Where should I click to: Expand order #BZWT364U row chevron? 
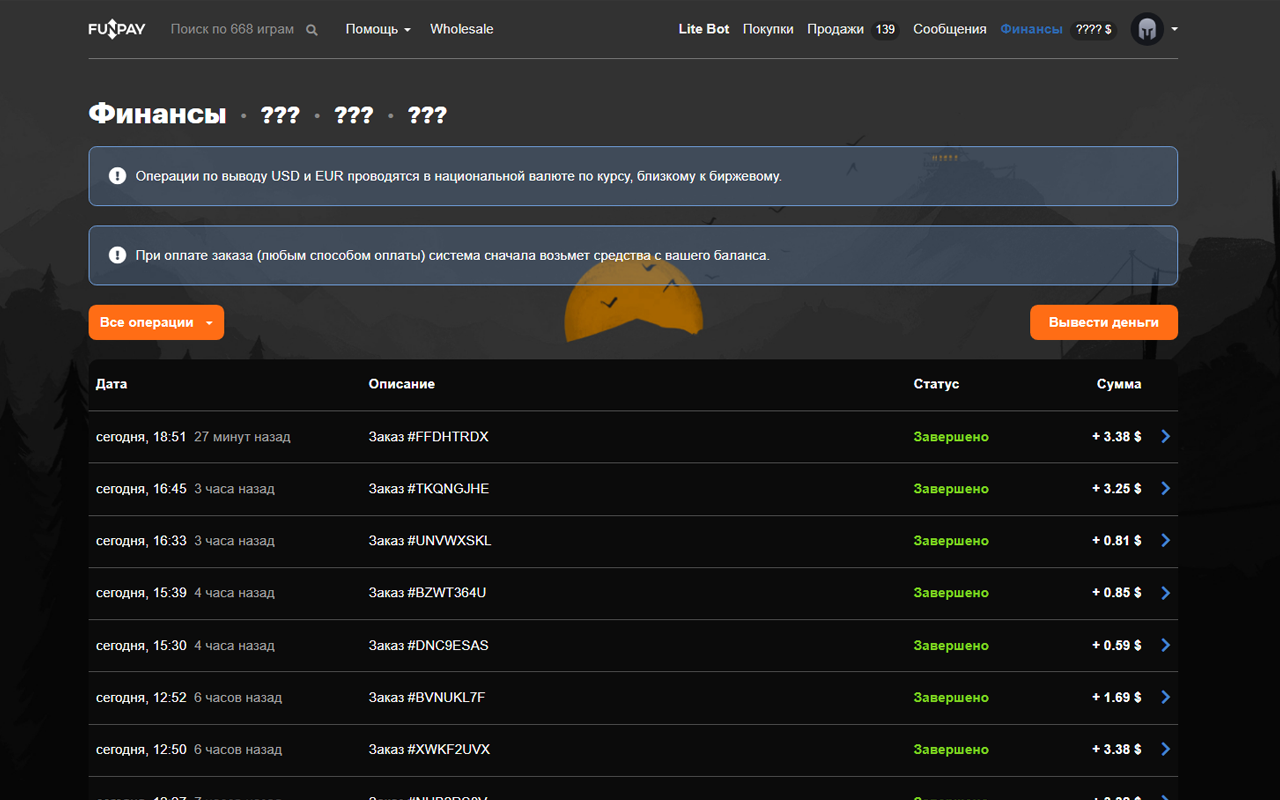coord(1165,593)
